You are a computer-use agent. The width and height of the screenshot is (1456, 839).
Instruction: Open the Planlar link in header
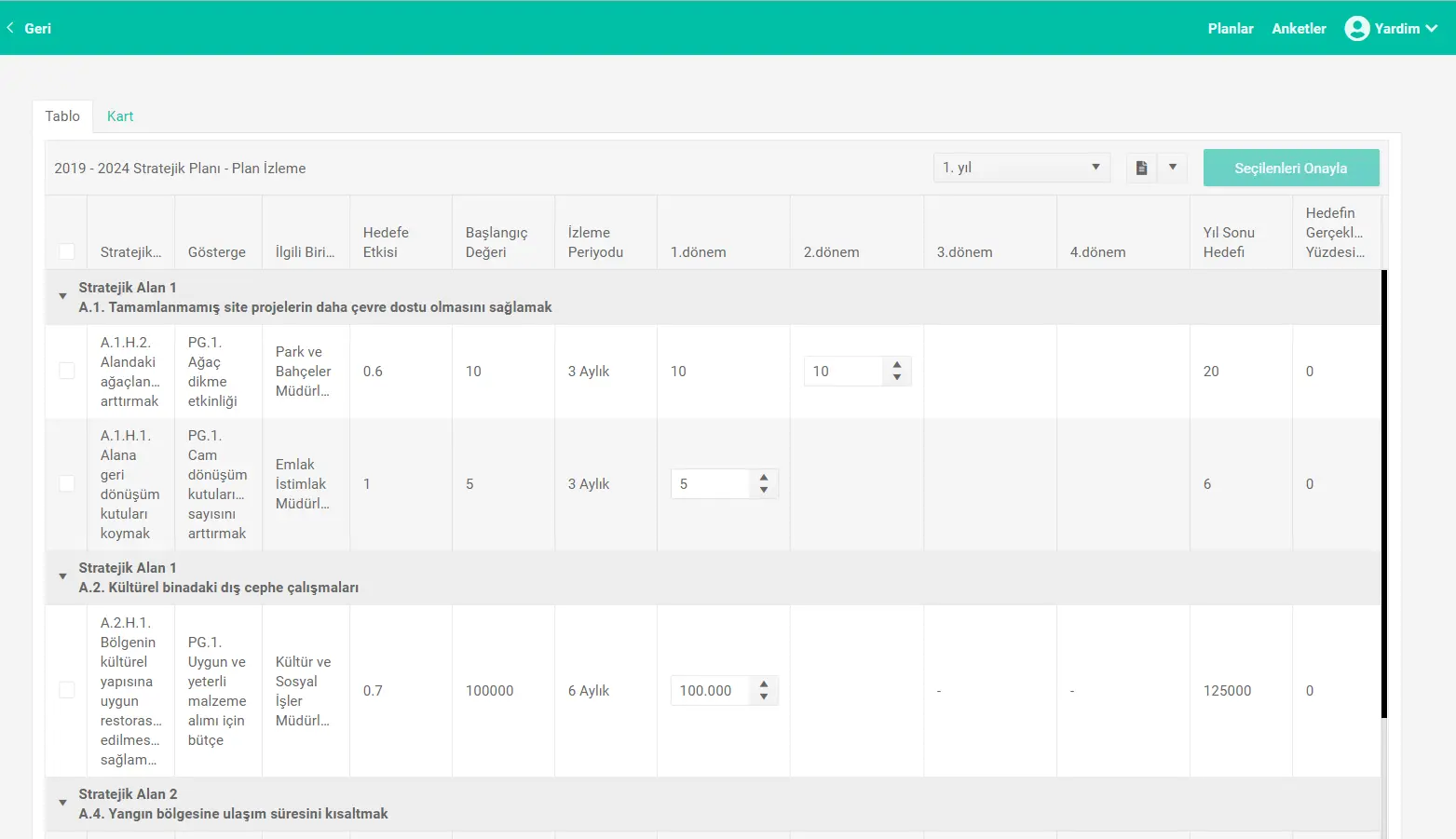pos(1230,29)
